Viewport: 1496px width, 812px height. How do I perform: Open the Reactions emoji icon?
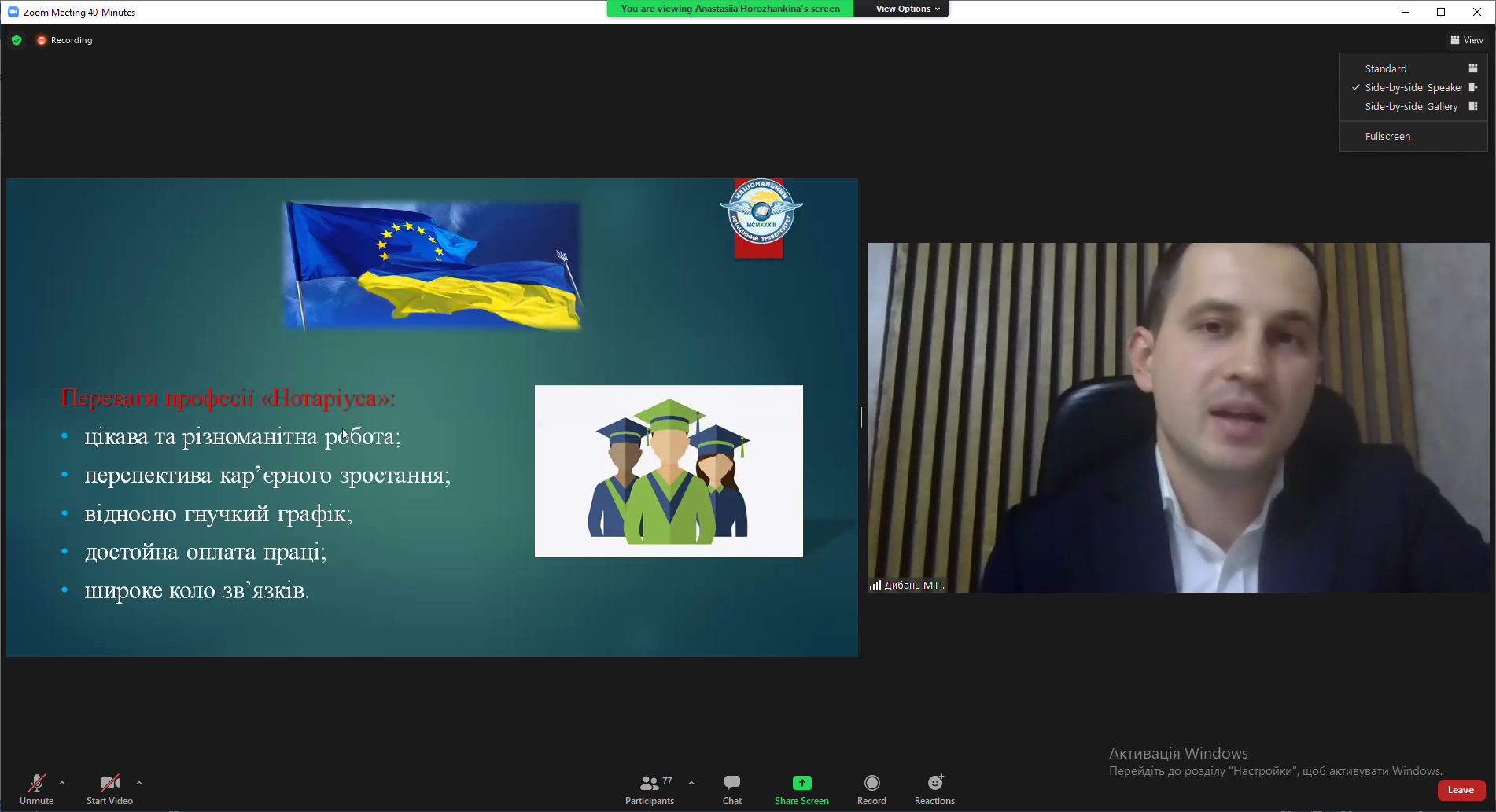pos(934,783)
